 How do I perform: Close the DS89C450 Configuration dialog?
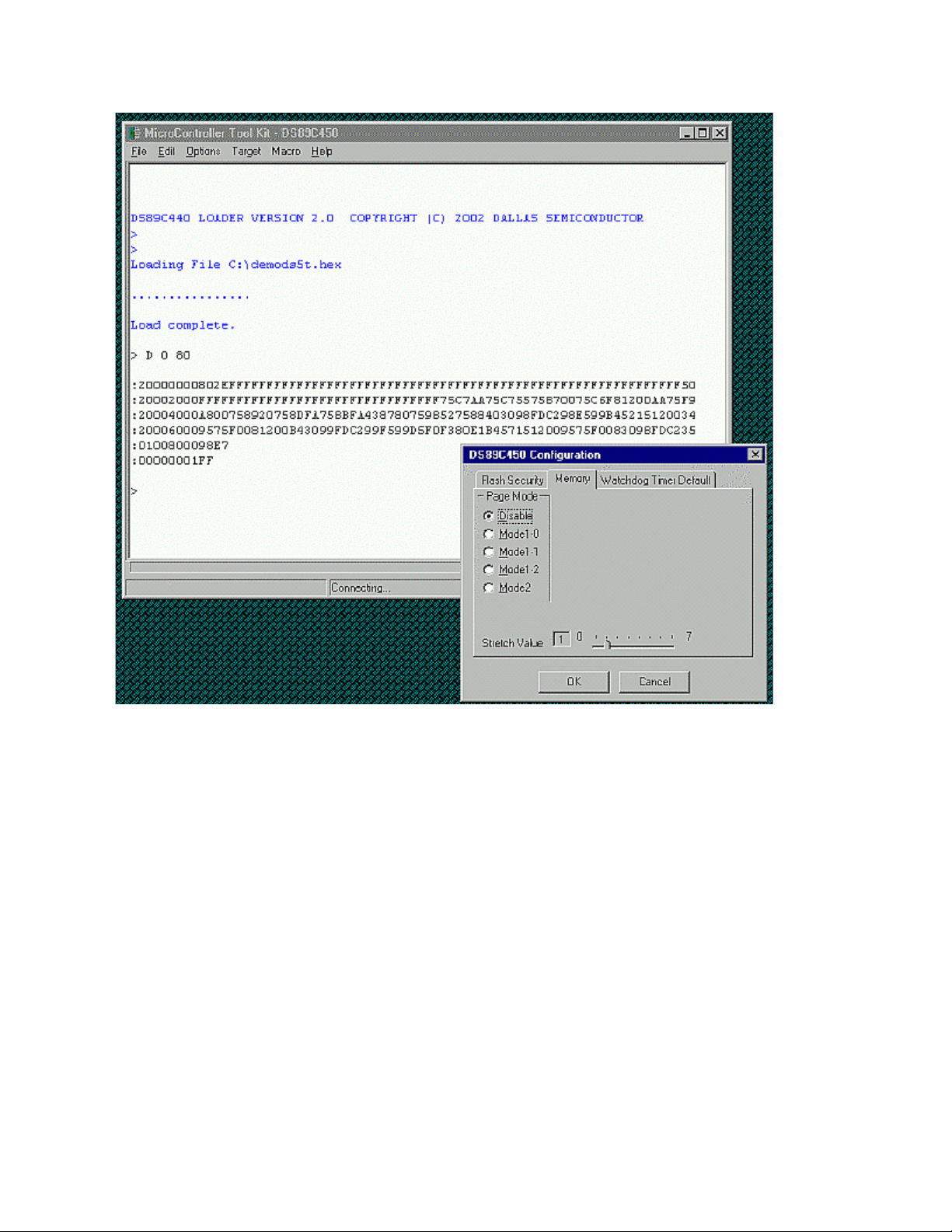click(755, 455)
